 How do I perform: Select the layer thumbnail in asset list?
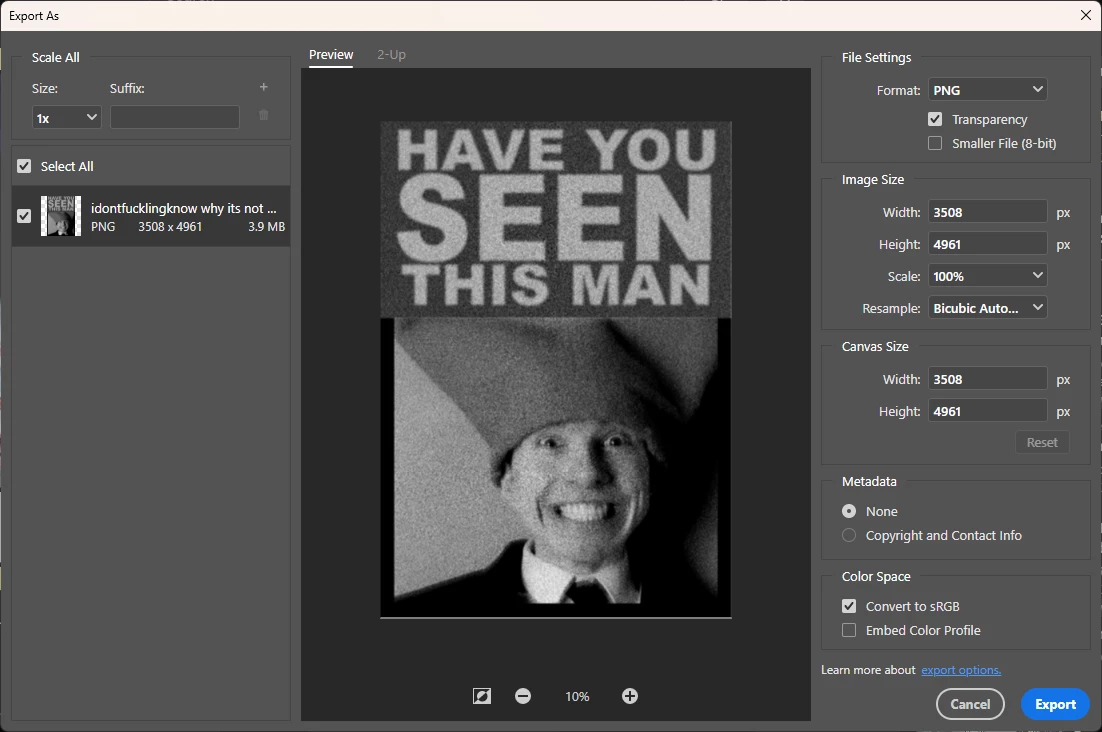pos(61,216)
